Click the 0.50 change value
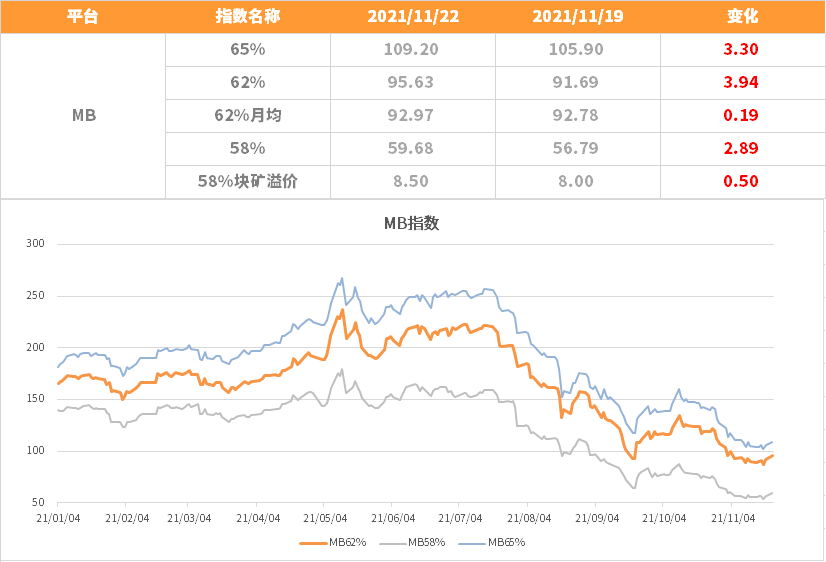 tap(742, 181)
